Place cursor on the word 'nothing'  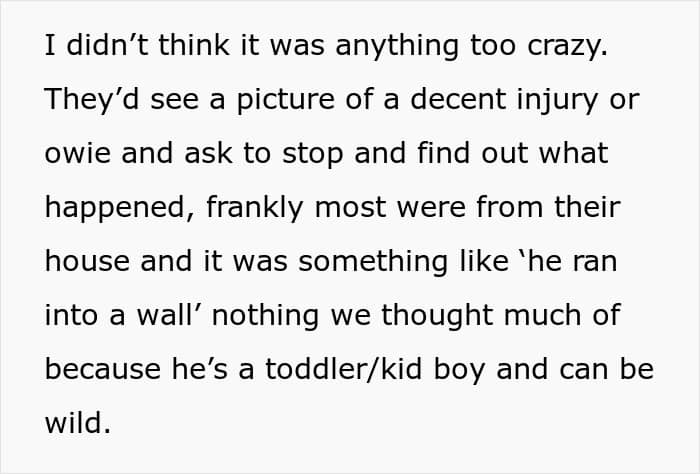tap(265, 316)
